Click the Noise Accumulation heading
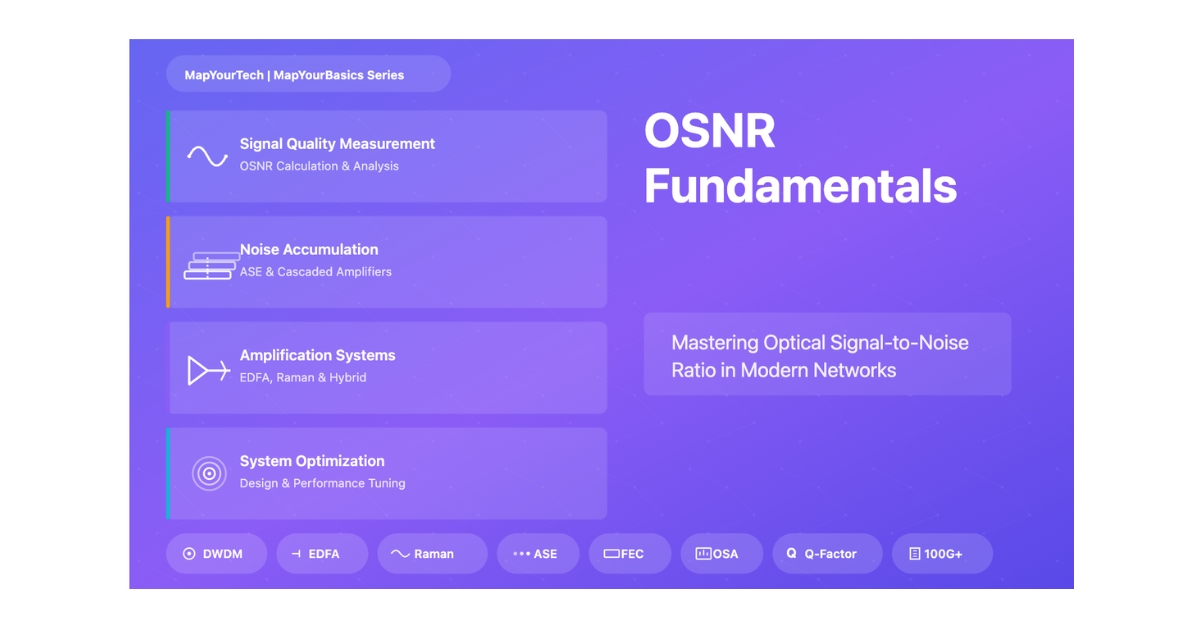 click(309, 250)
